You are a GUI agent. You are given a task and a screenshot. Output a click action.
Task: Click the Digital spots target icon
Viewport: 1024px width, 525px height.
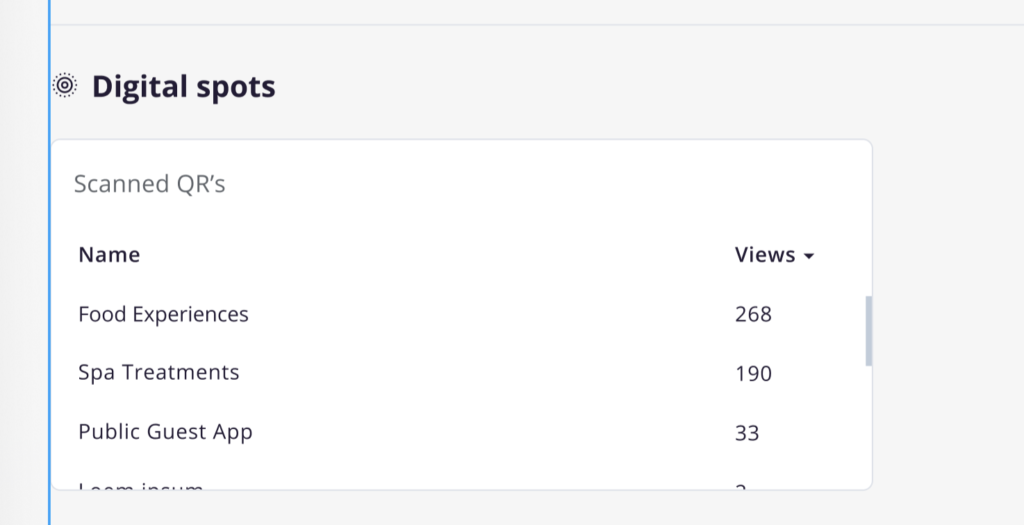65,86
